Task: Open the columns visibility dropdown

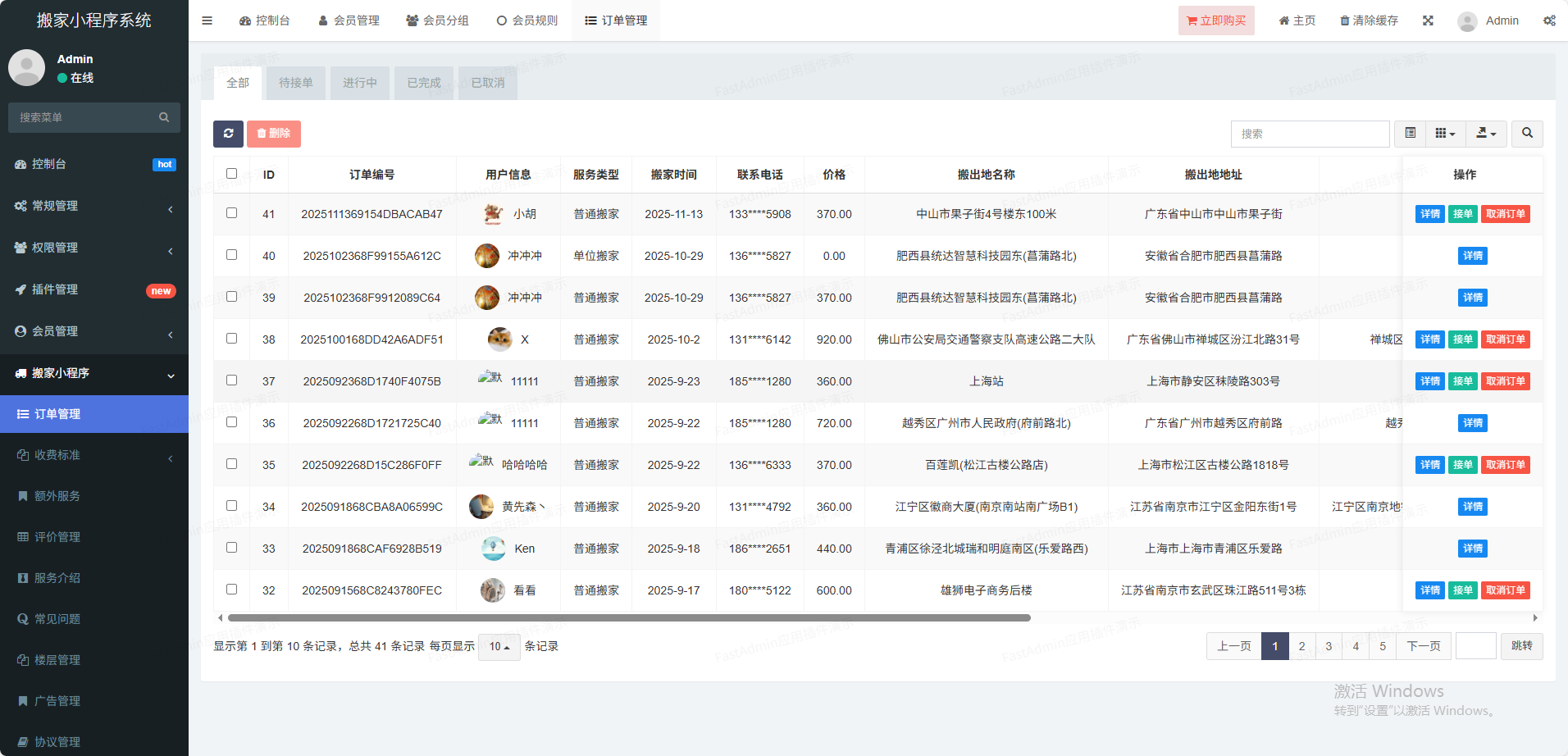Action: [1445, 134]
